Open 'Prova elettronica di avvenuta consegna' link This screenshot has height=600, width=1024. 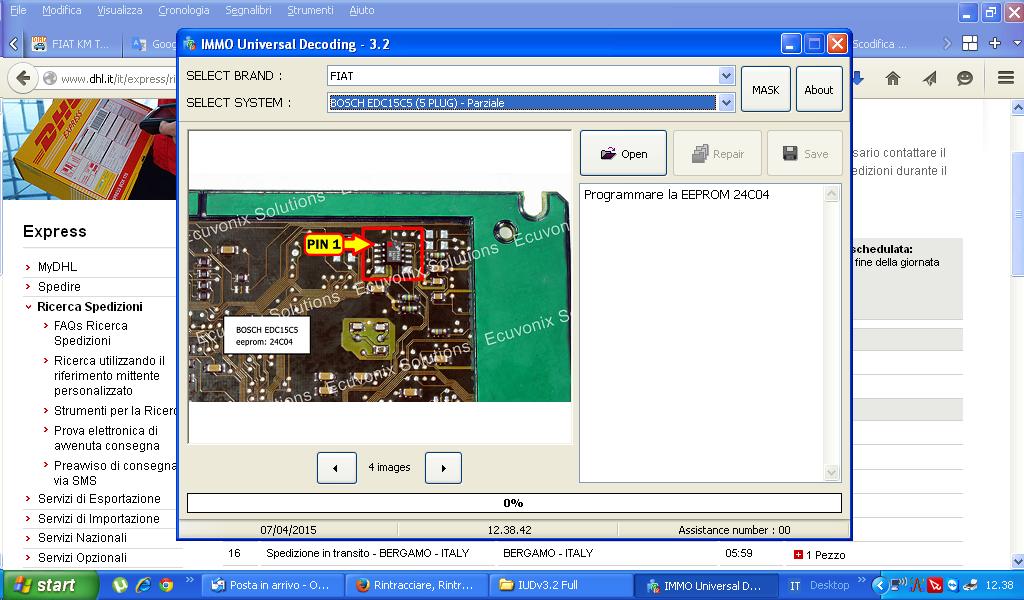click(x=106, y=438)
